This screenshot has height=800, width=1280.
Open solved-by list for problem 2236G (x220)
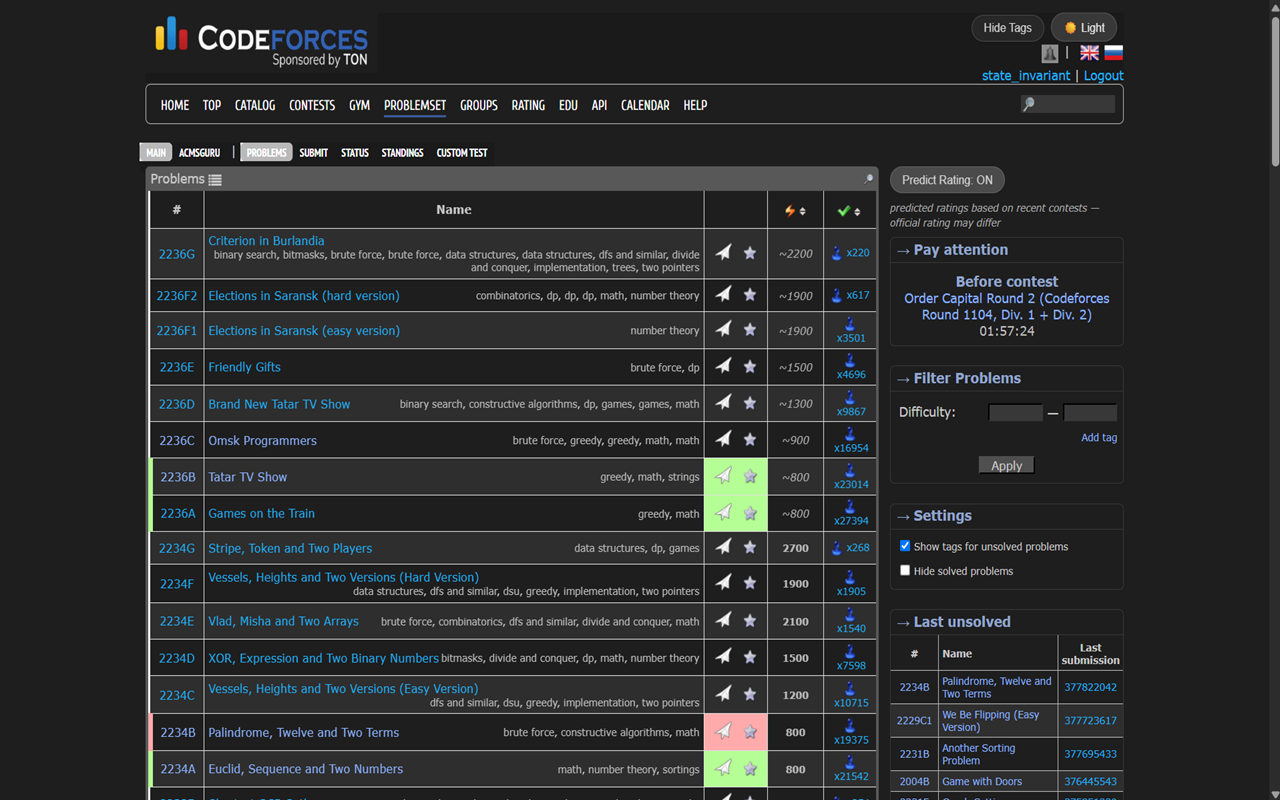click(x=850, y=253)
